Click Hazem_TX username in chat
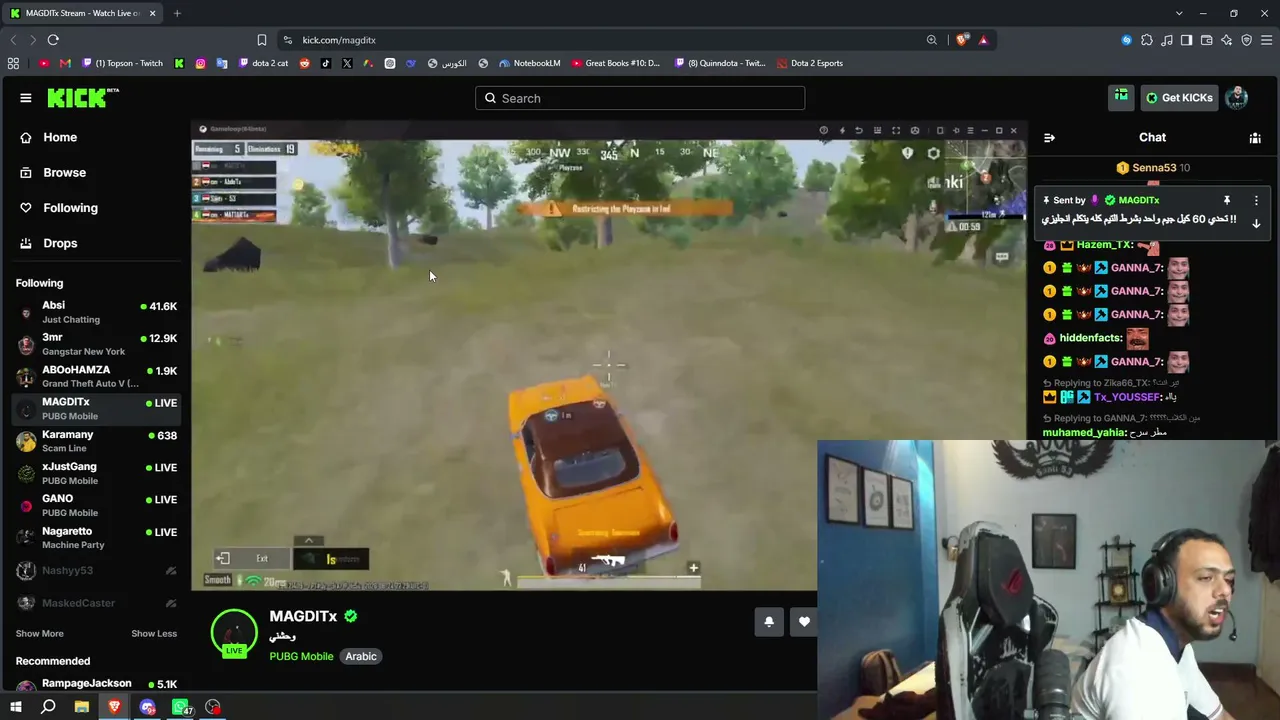Image resolution: width=1280 pixels, height=720 pixels. click(1105, 244)
